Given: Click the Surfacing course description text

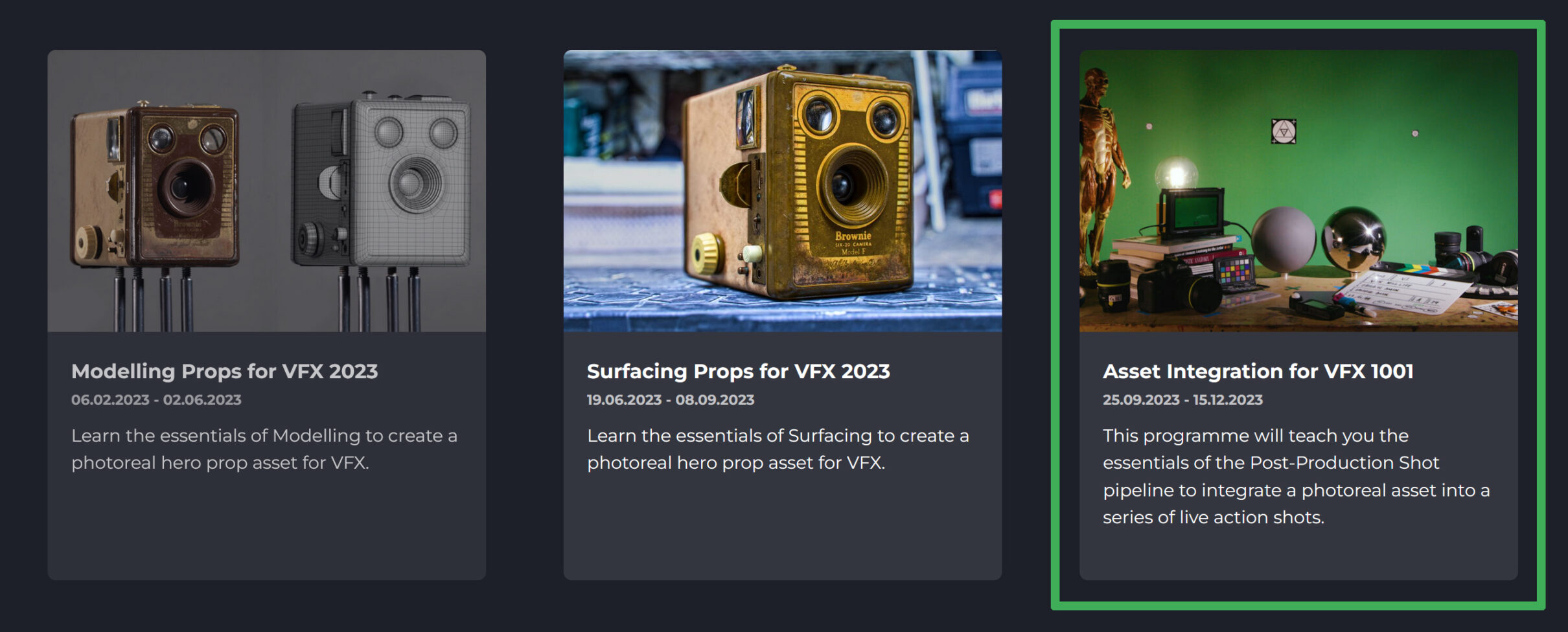Looking at the screenshot, I should pyautogui.click(x=778, y=449).
